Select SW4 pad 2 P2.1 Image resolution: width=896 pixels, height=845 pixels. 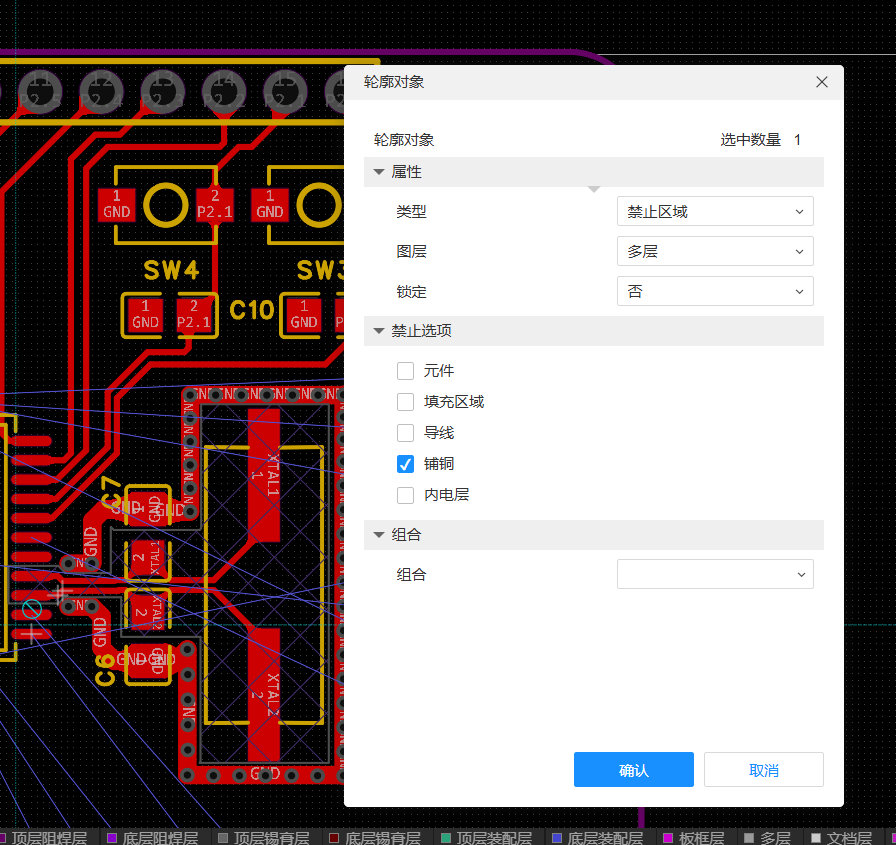click(215, 205)
